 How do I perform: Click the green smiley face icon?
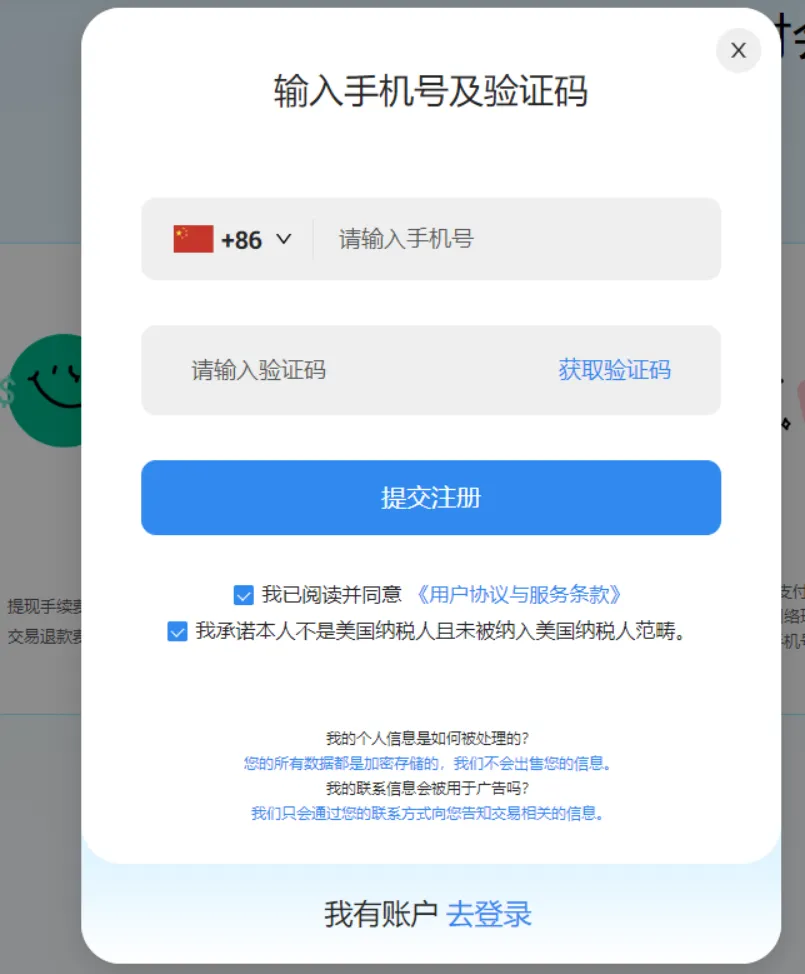46,390
